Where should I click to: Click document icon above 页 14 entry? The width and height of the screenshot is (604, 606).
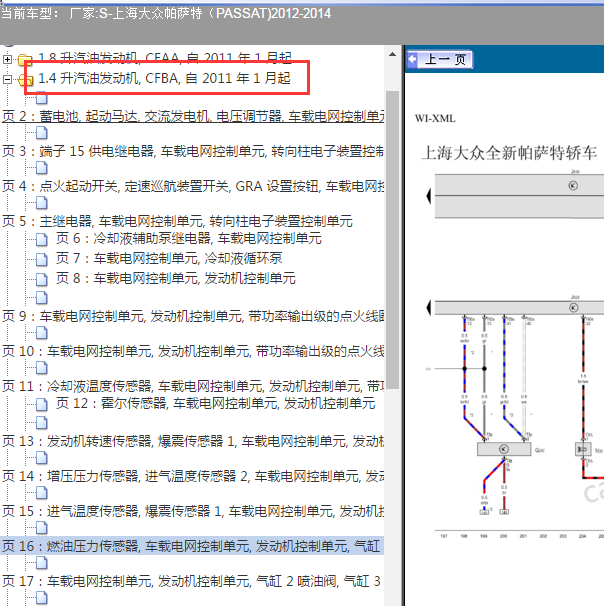42,458
